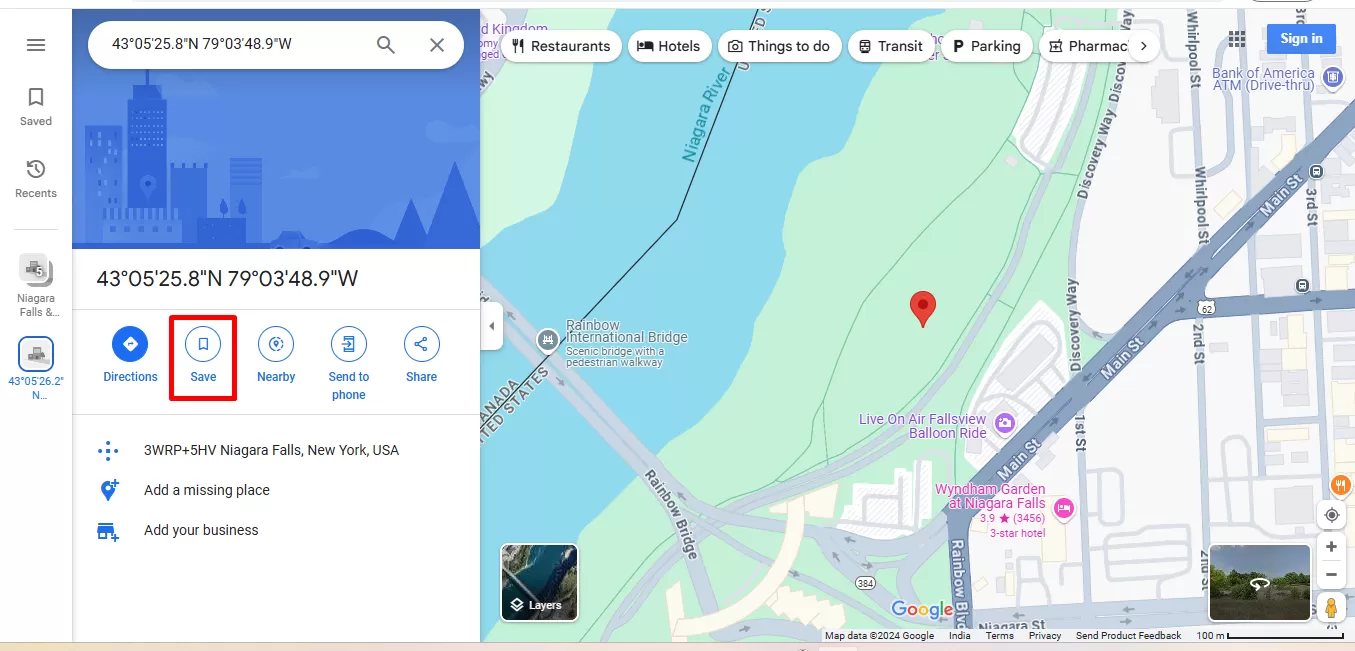Find Nearby places
Screen dimensions: 1355x651
(276, 355)
